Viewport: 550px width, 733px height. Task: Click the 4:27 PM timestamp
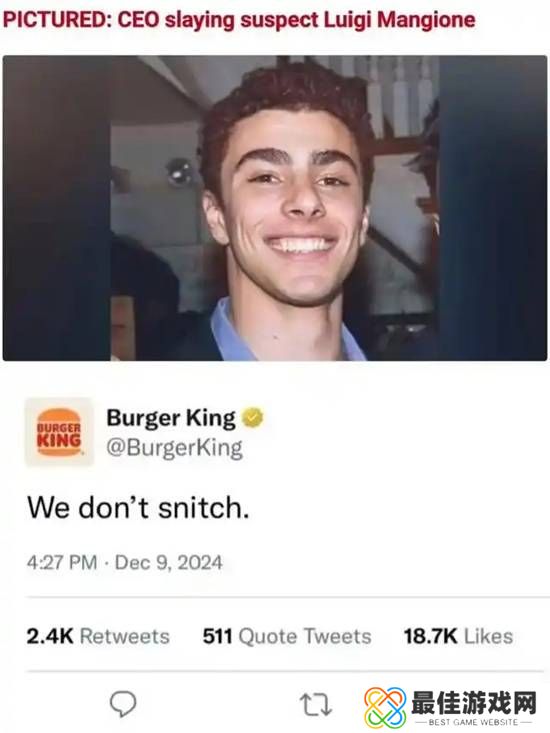coord(62,562)
